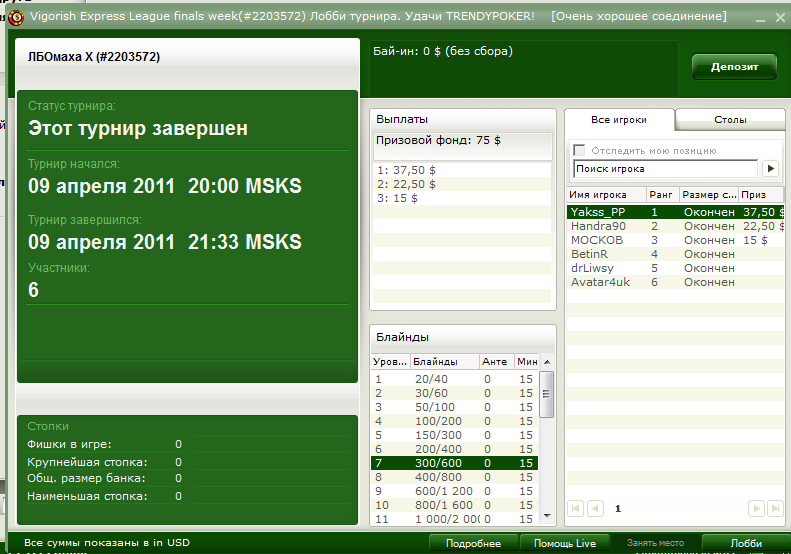
Task: Select blinds level row '600/1 200'
Action: (x=455, y=491)
